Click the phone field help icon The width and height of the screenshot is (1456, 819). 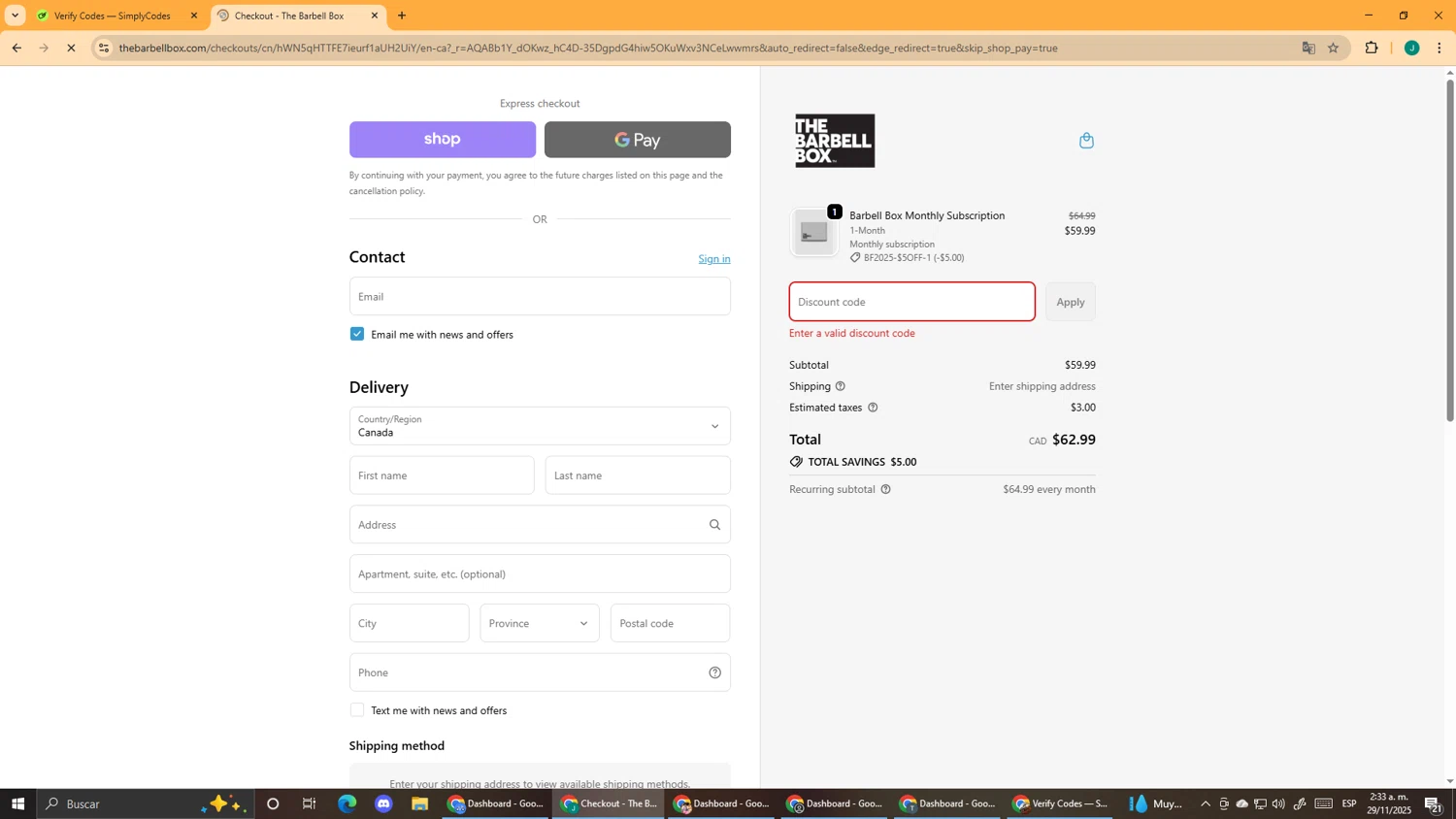coord(714,672)
